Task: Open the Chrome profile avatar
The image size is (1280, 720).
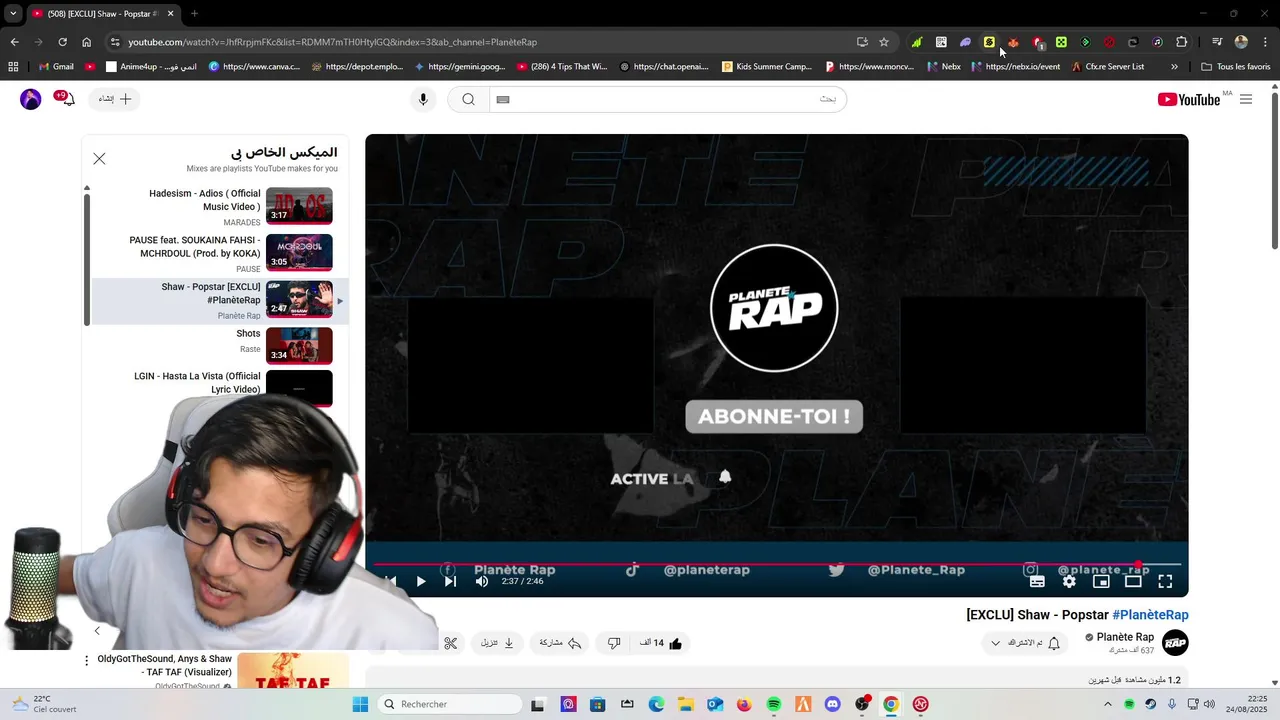Action: (x=1241, y=42)
